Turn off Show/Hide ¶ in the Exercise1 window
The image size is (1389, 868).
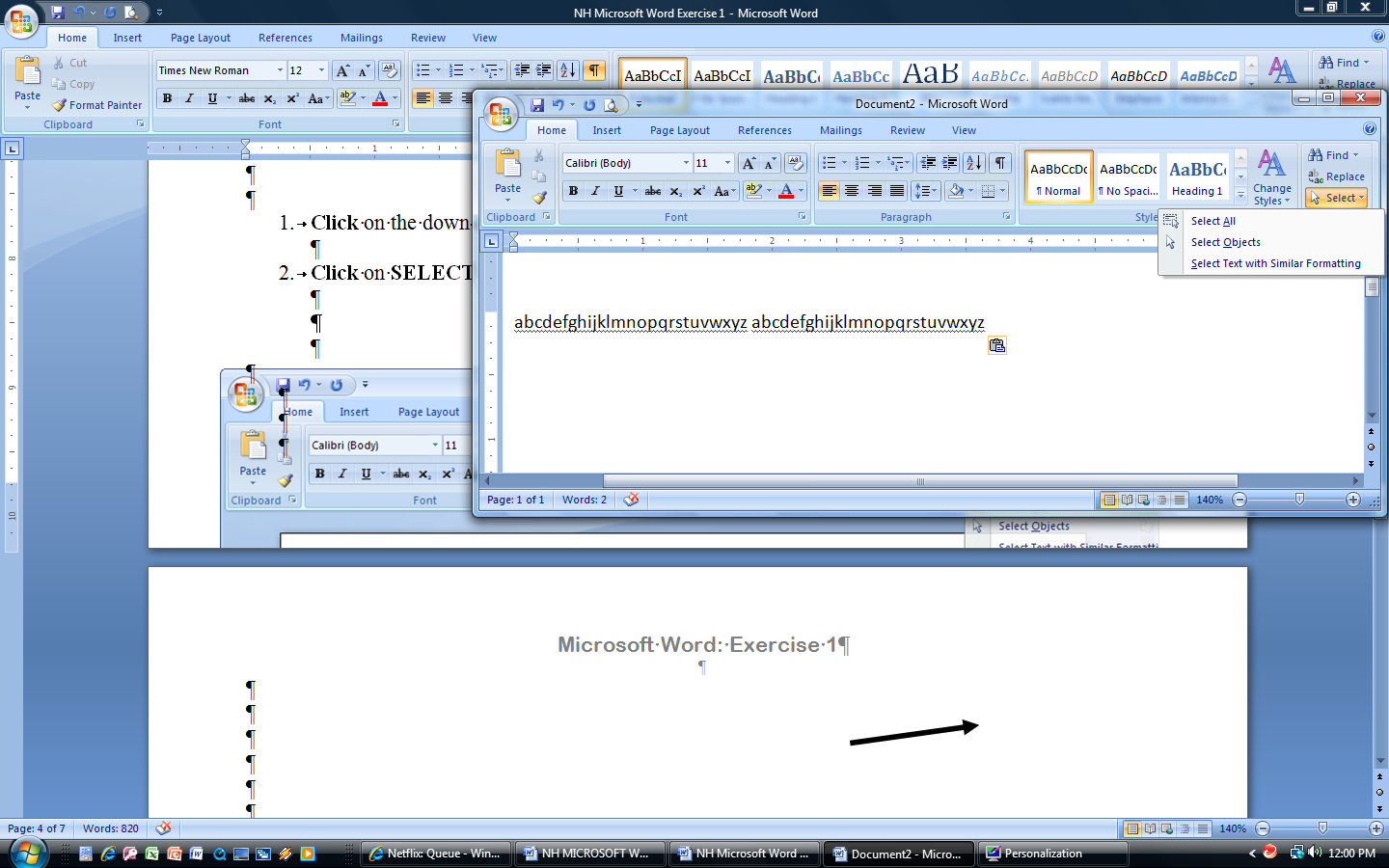pos(595,70)
